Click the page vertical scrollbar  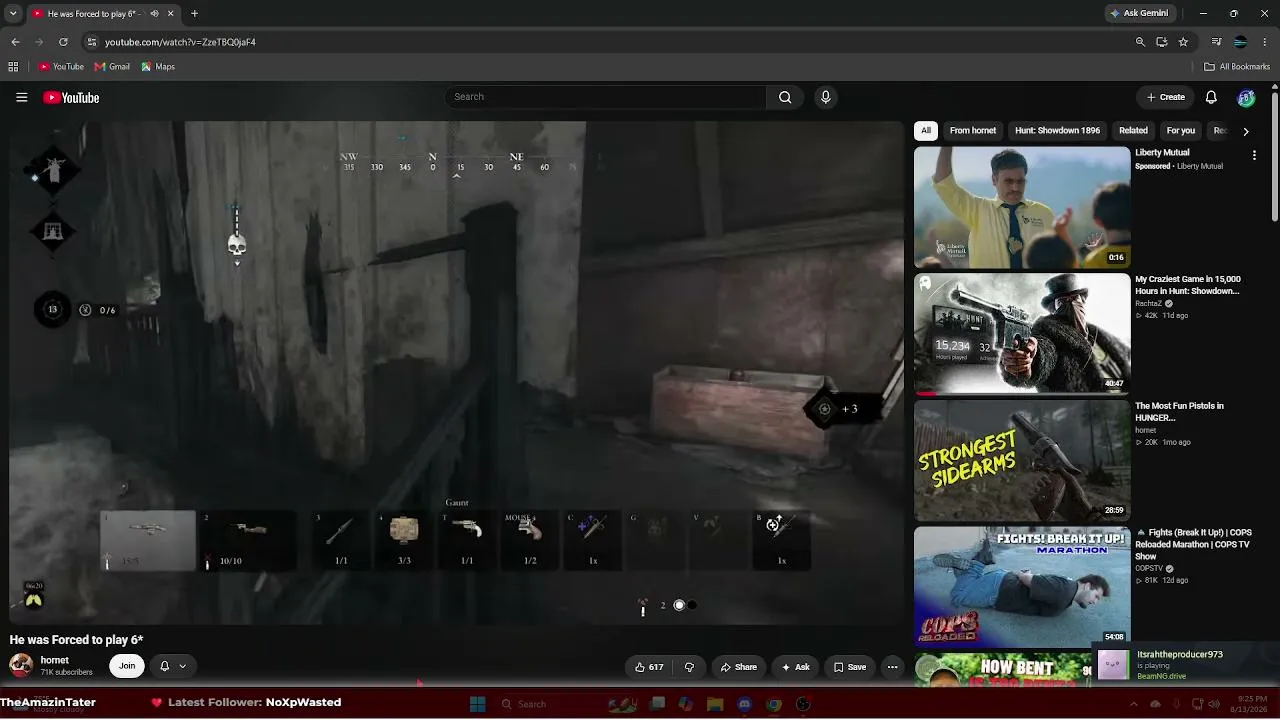pyautogui.click(x=1275, y=155)
